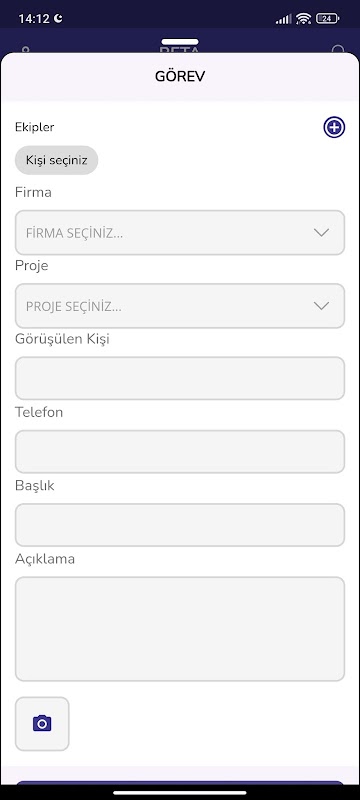Focus the Telefon input field
The image size is (360, 800).
[180, 452]
